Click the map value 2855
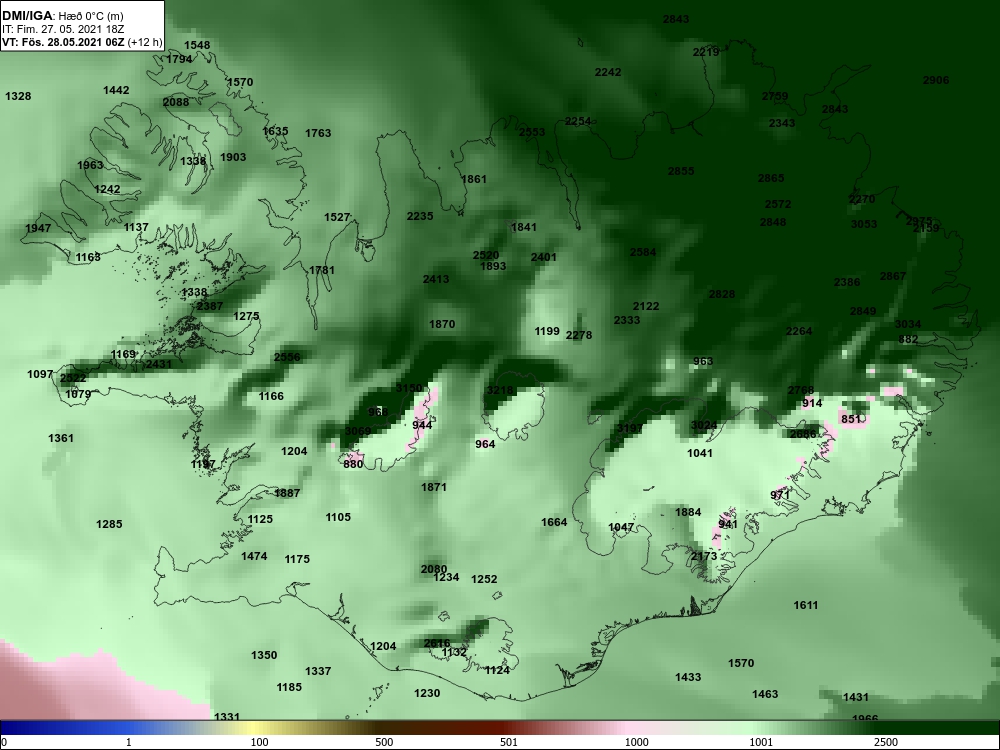1000x750 pixels. 681,172
